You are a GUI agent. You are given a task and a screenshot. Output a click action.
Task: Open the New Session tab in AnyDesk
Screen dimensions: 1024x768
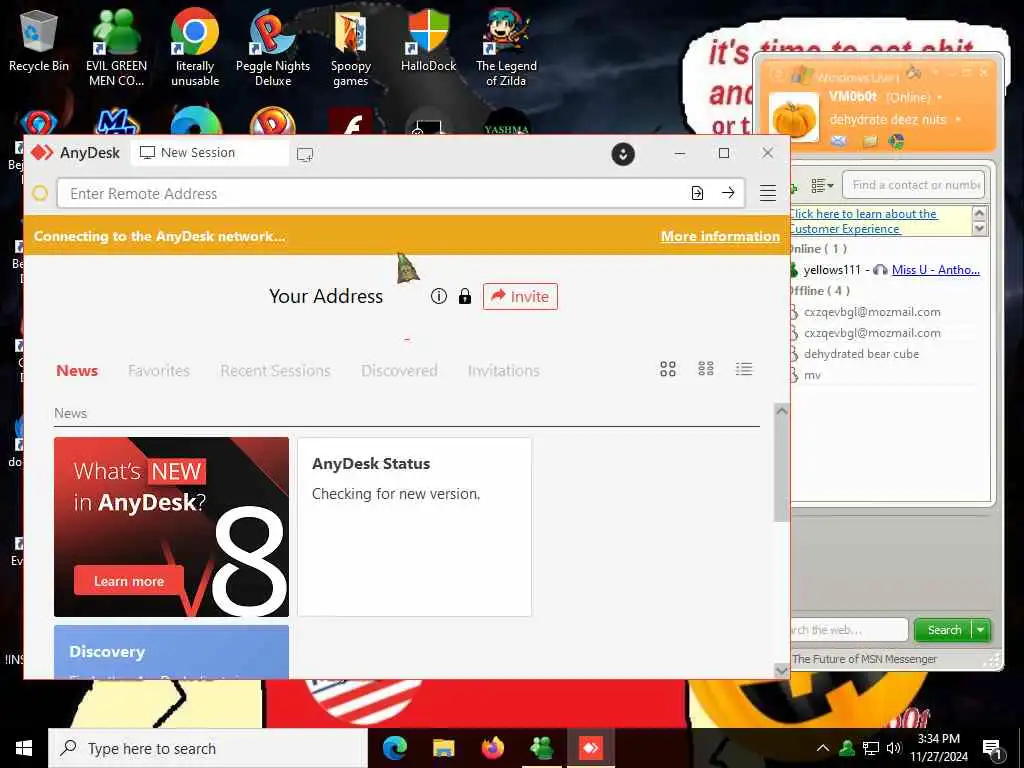[x=210, y=153]
